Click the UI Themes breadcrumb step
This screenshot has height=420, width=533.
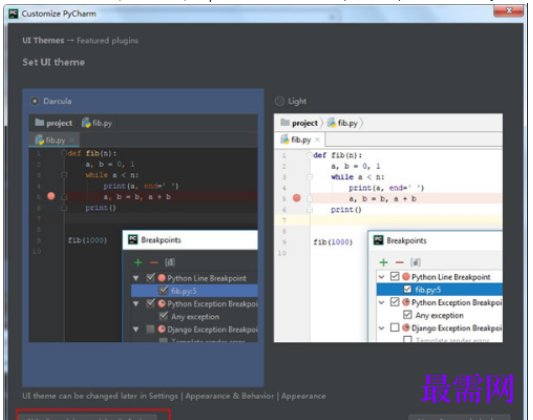43,40
